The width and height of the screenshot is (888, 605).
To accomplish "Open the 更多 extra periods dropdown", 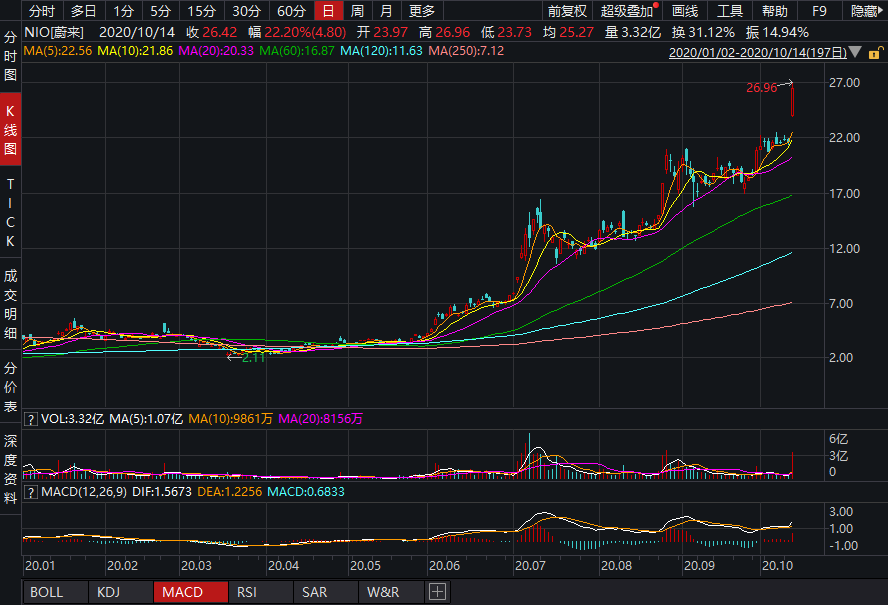I will coord(424,11).
